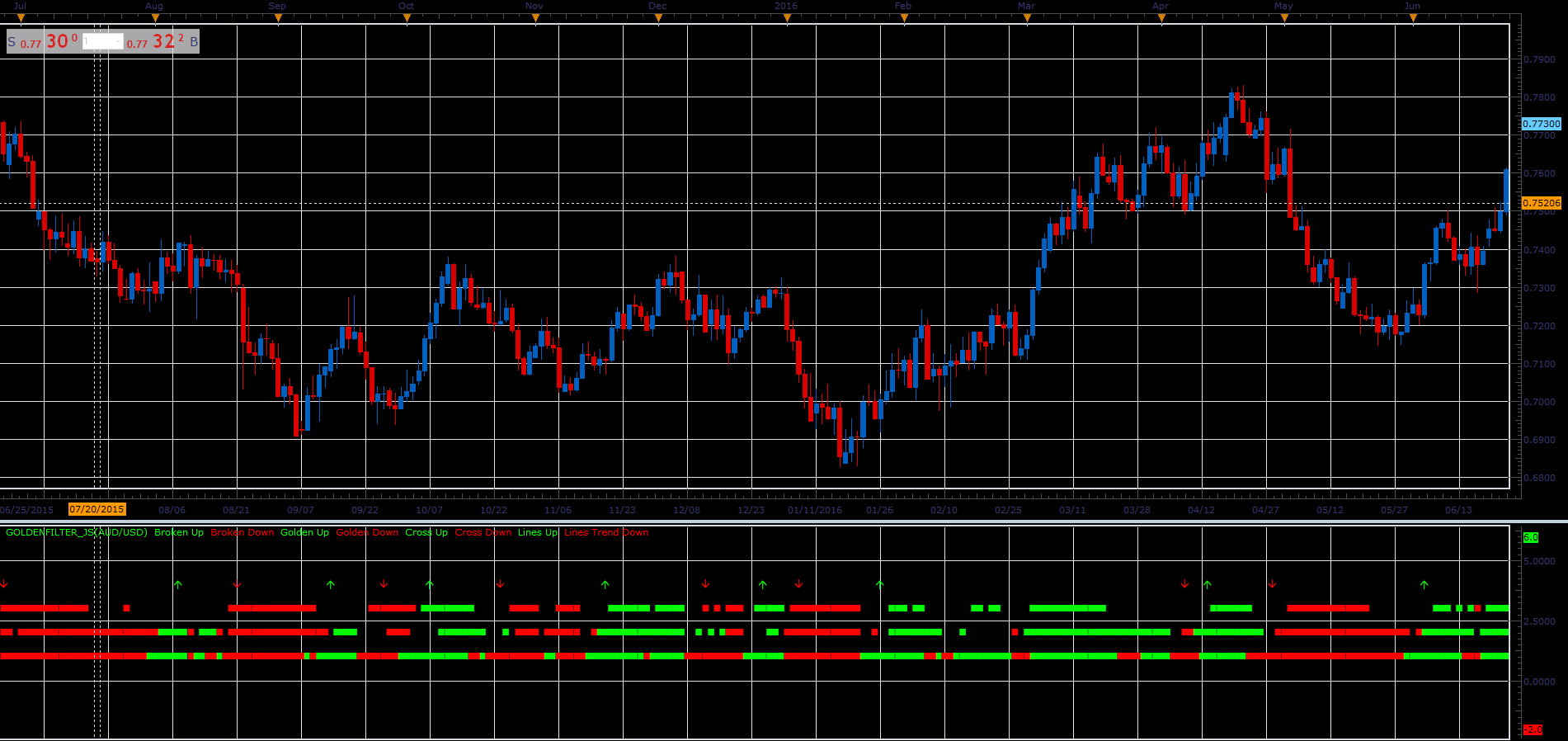Click the green up signal arrow at 01/26 gridline
This screenshot has height=741, width=1568.
[880, 584]
